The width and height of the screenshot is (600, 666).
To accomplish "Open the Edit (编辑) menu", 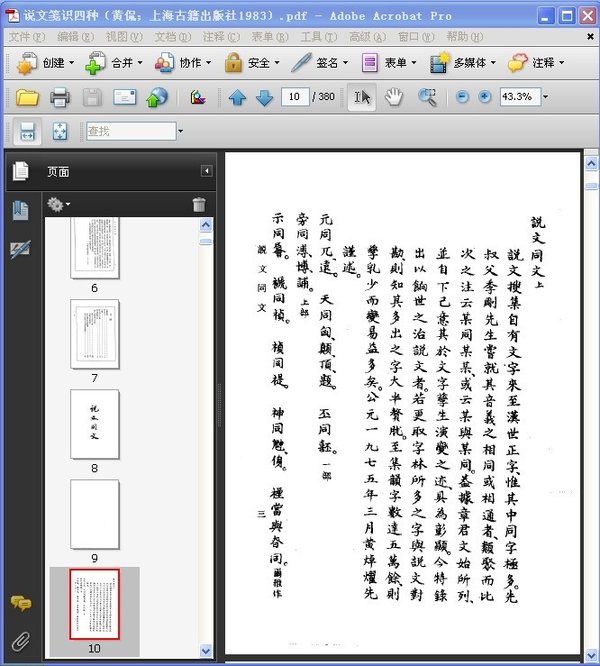I will pyautogui.click(x=75, y=37).
